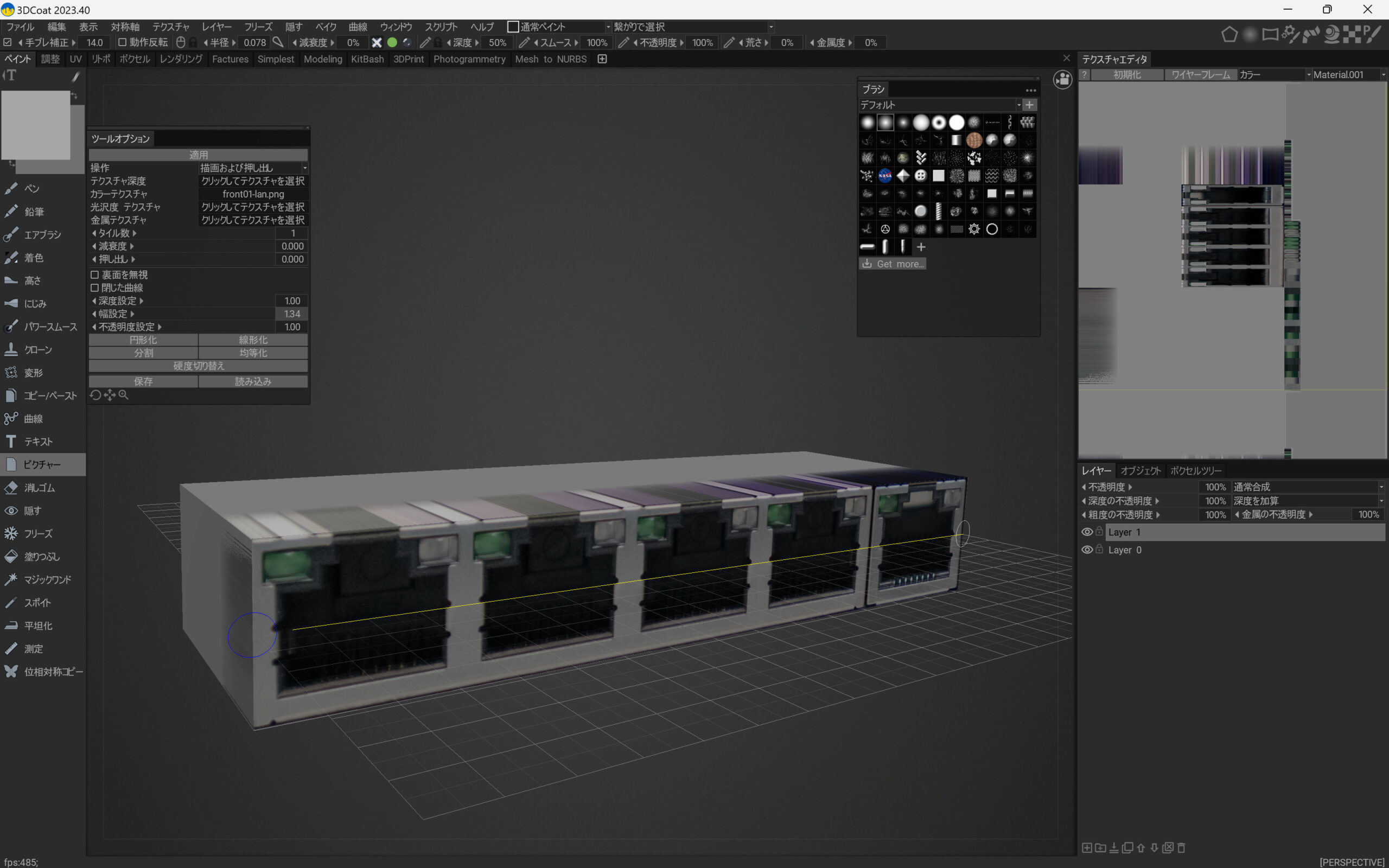Select the マジックワンド magic wand tool

click(x=47, y=579)
